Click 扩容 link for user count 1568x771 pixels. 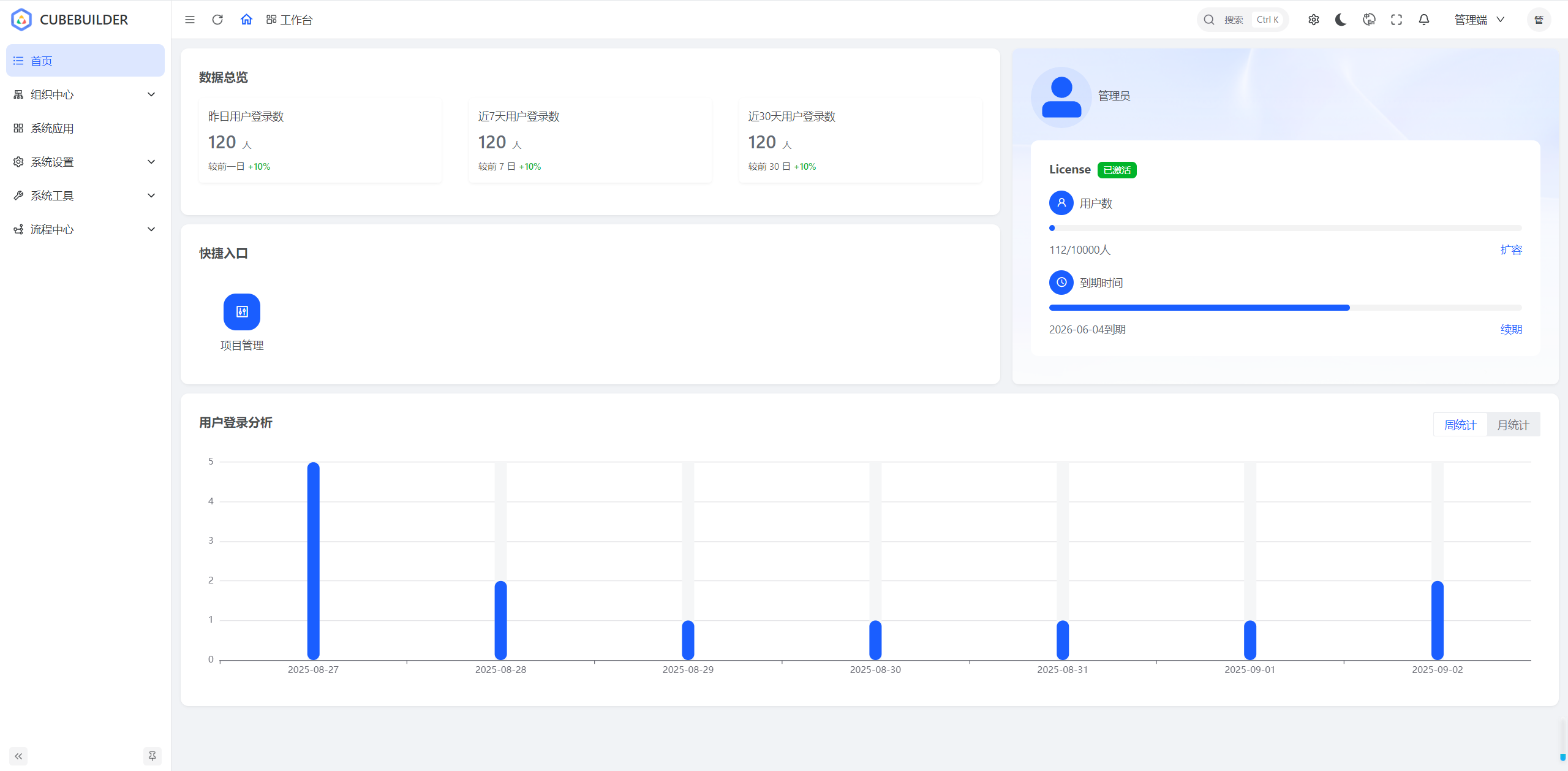coord(1511,249)
